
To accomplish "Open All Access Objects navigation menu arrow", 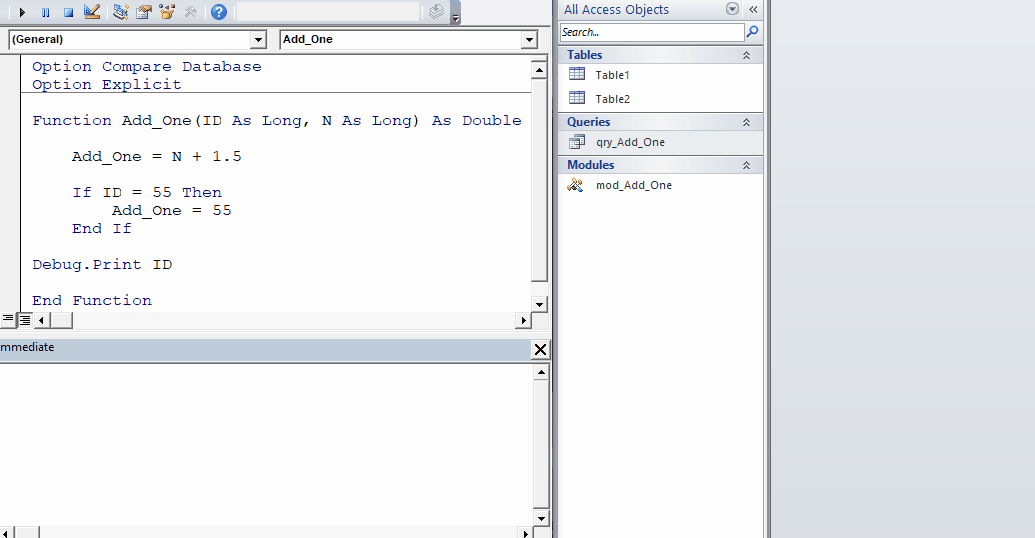I will (x=732, y=9).
